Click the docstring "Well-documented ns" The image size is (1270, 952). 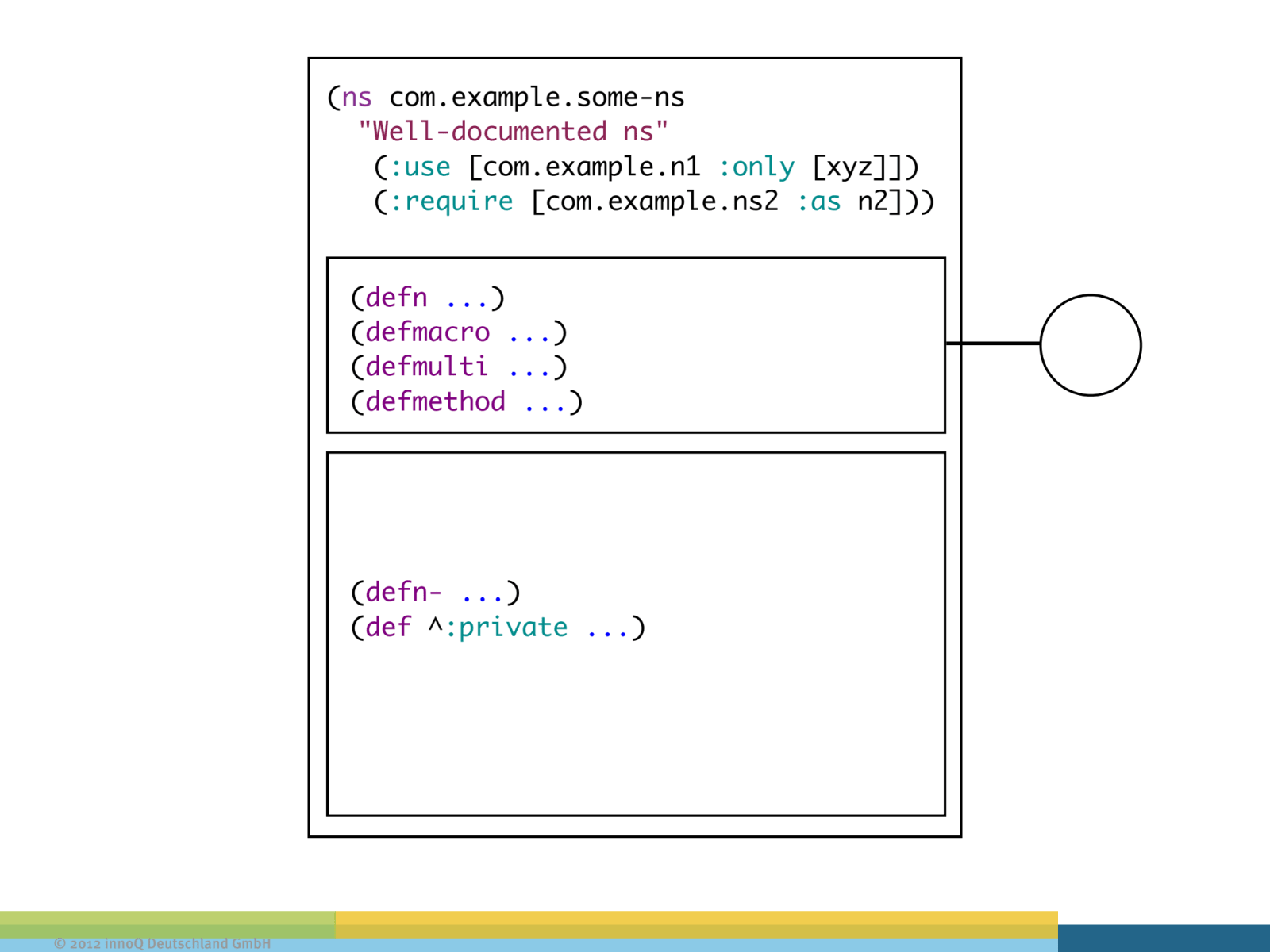513,132
